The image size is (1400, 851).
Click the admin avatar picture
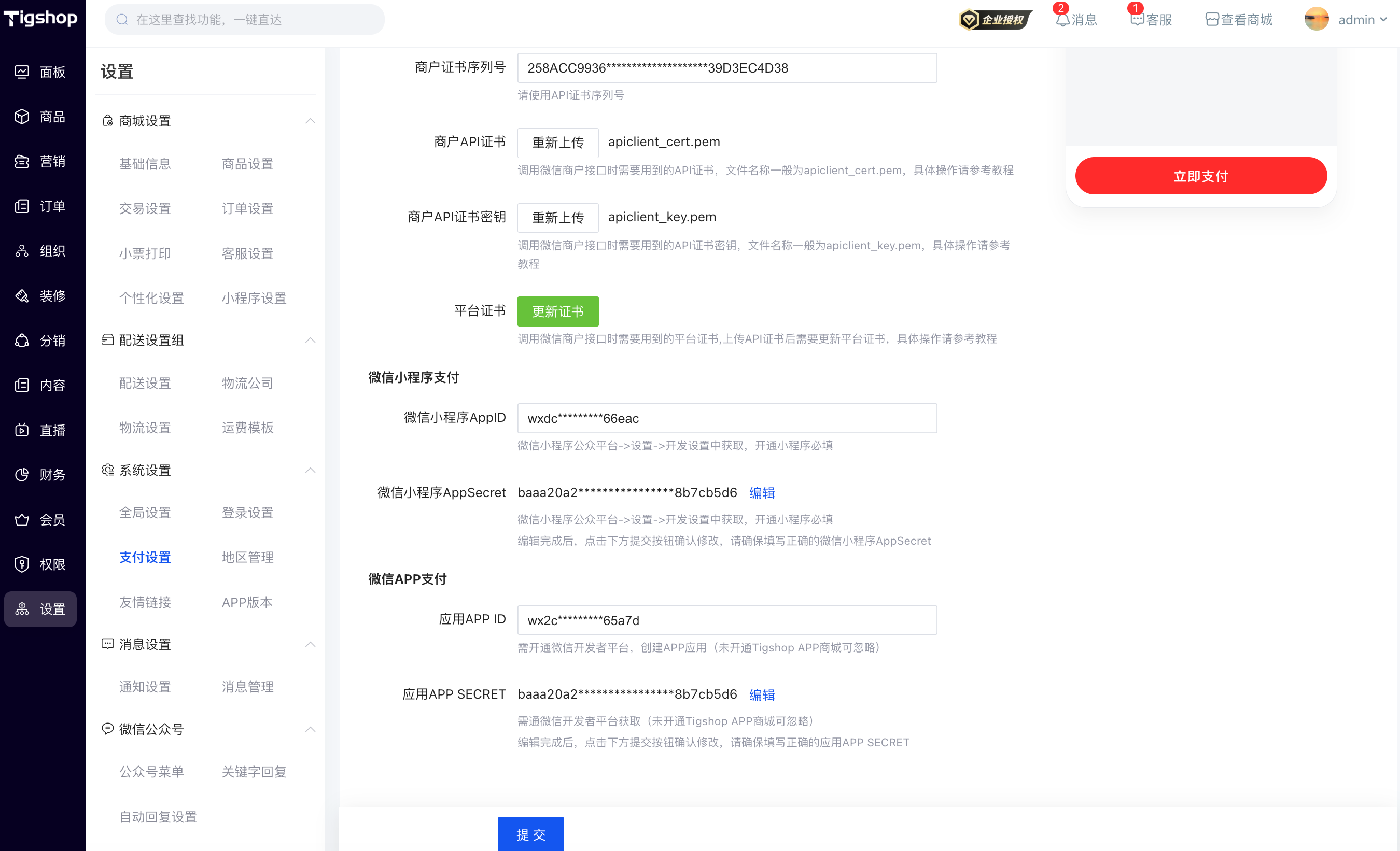1317,19
